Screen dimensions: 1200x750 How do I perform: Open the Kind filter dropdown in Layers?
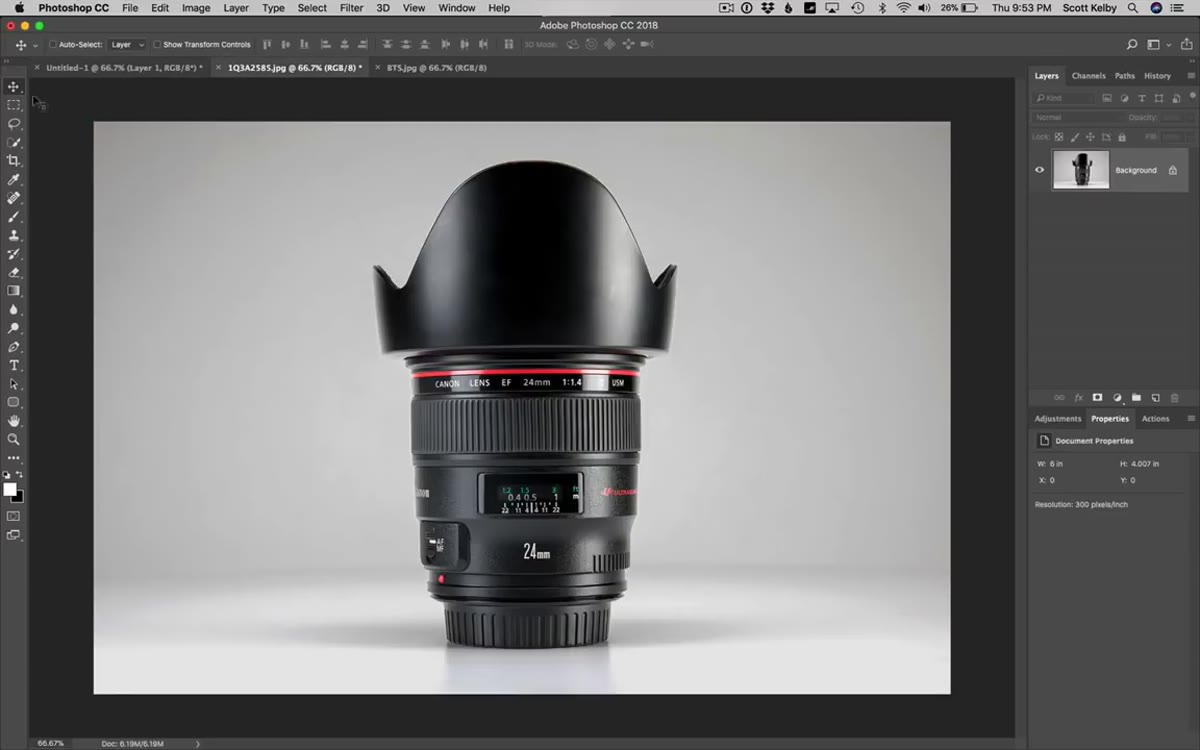(1064, 98)
